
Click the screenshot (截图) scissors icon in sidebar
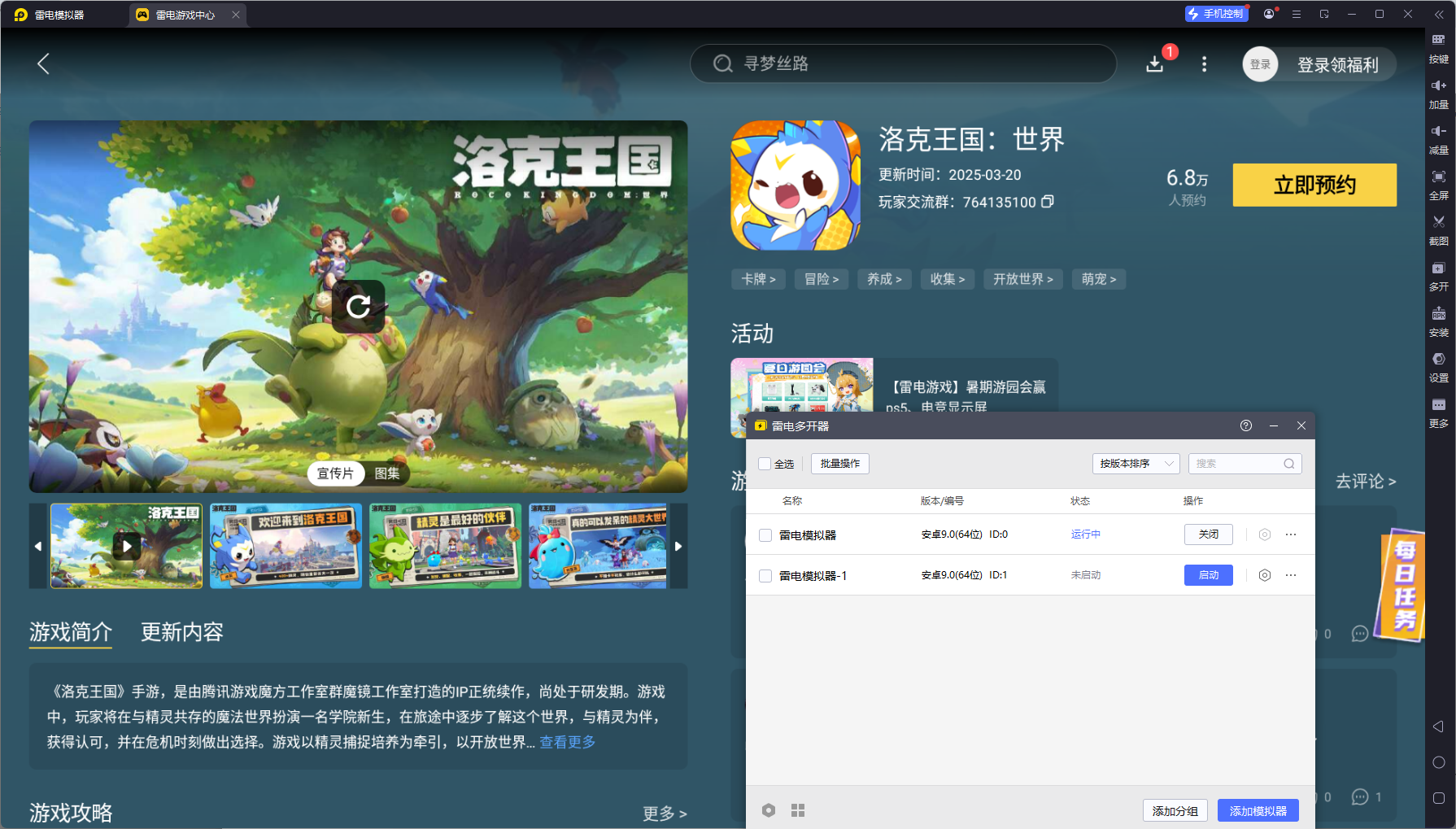(1438, 222)
